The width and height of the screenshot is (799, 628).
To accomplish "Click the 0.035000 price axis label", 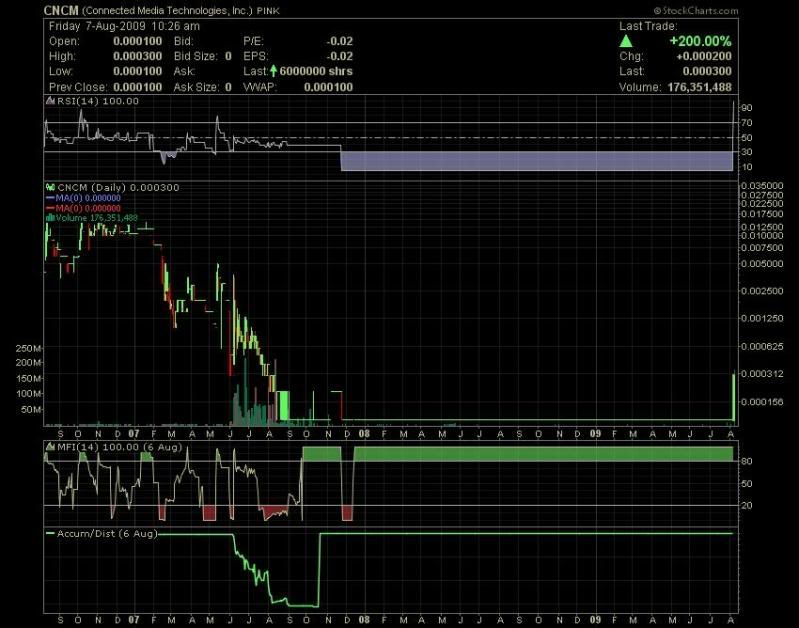I will pyautogui.click(x=762, y=186).
